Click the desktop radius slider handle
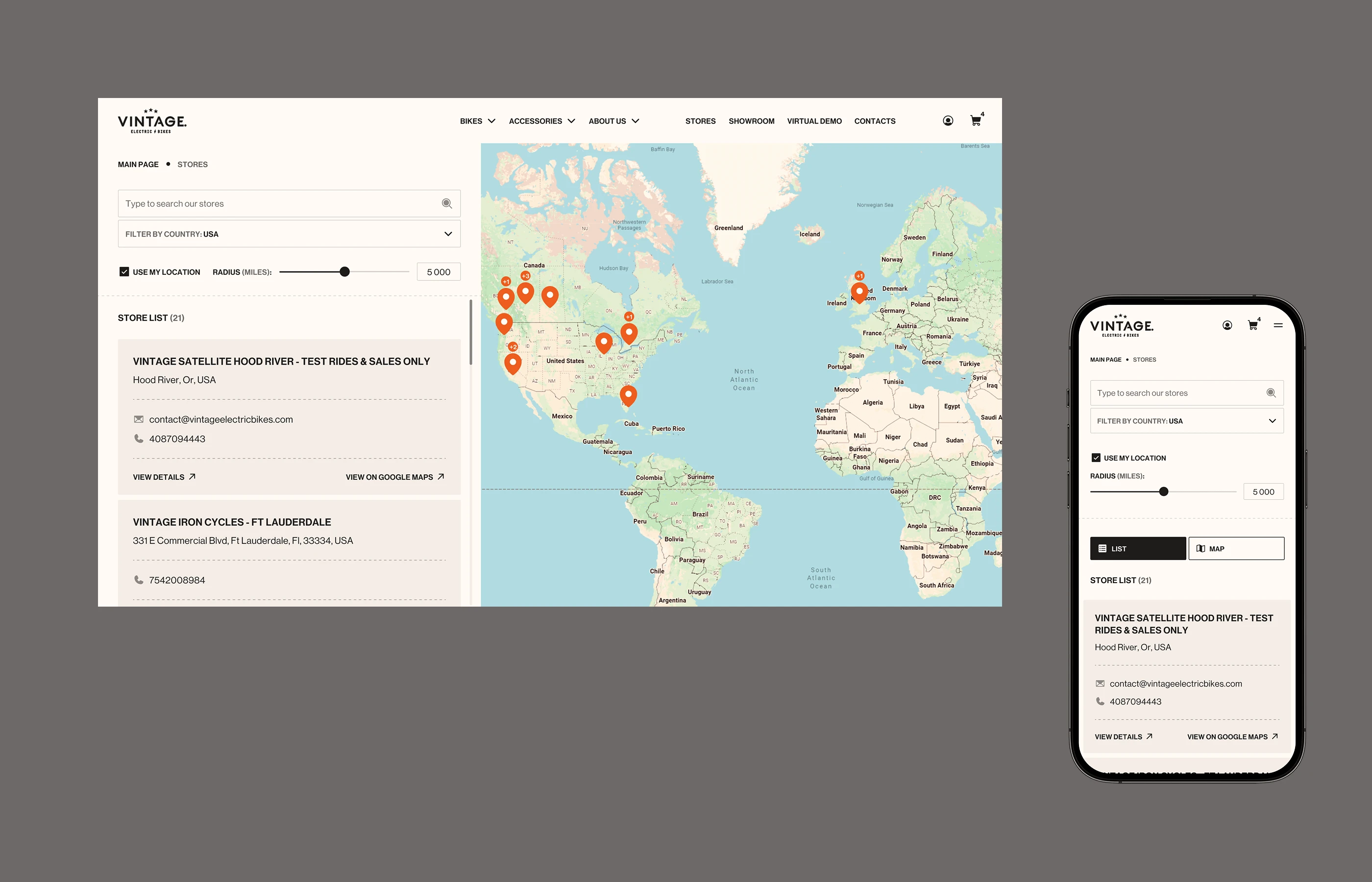This screenshot has width=1372, height=882. (344, 272)
